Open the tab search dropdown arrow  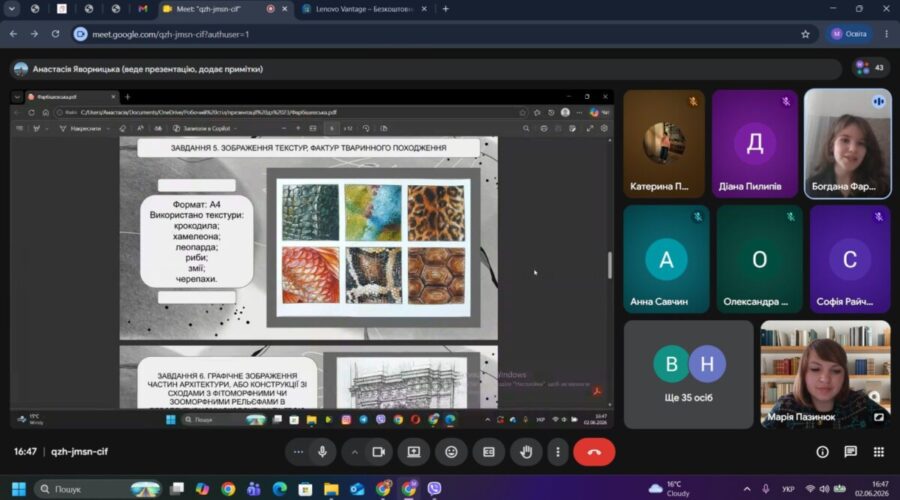click(x=11, y=9)
